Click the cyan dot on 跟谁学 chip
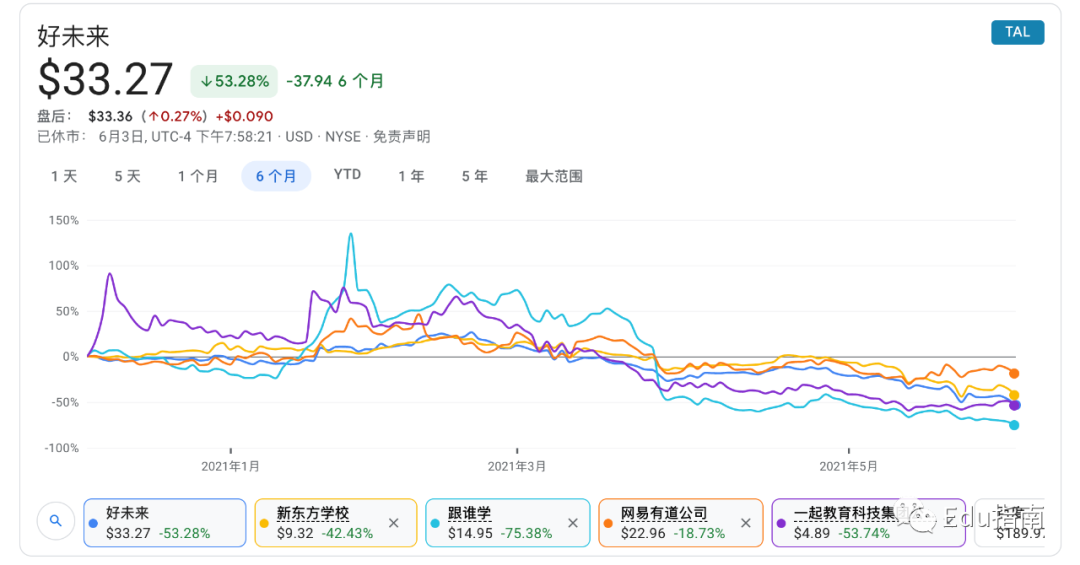The image size is (1080, 565). pyautogui.click(x=435, y=523)
